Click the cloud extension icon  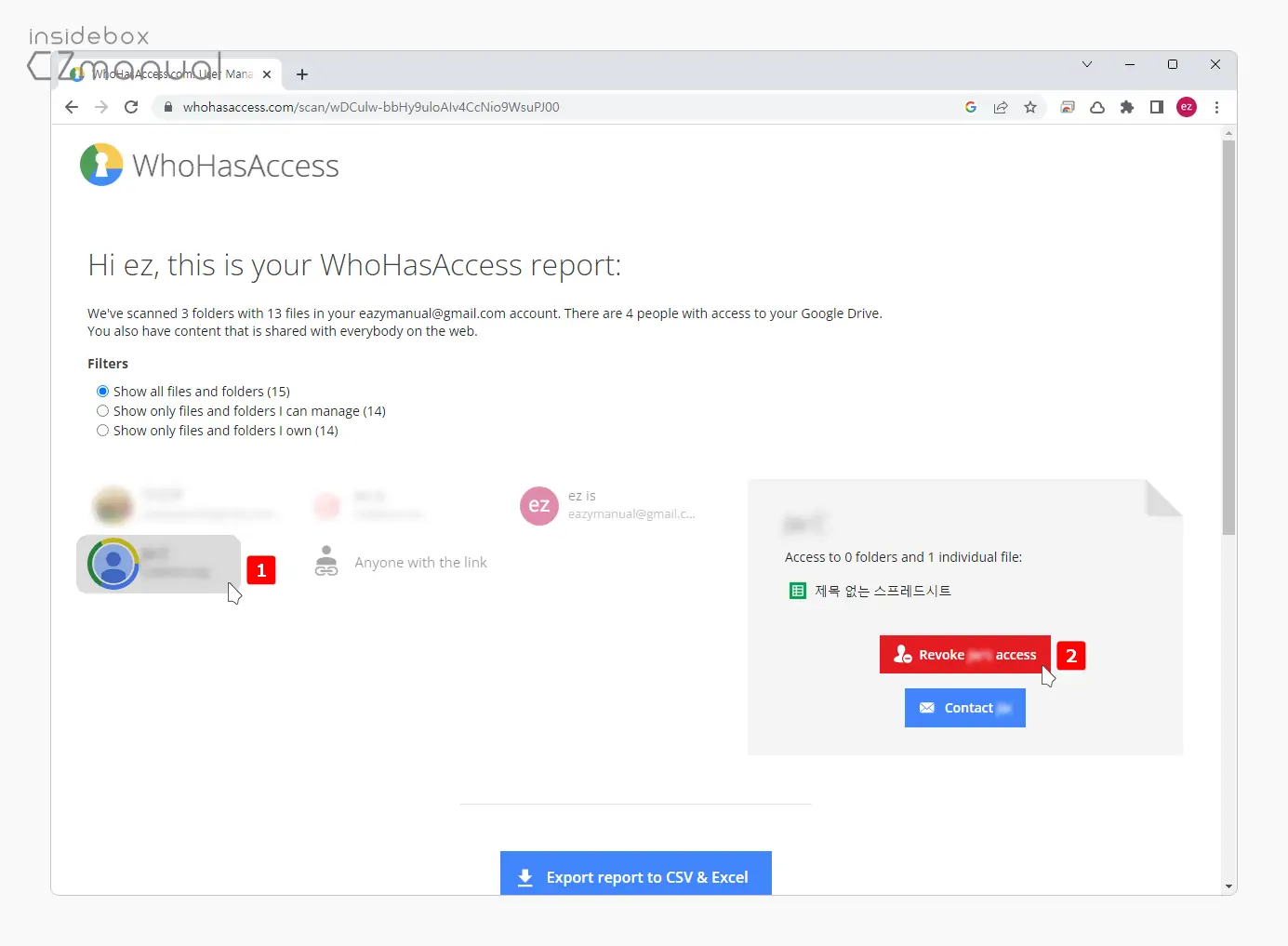[x=1097, y=107]
